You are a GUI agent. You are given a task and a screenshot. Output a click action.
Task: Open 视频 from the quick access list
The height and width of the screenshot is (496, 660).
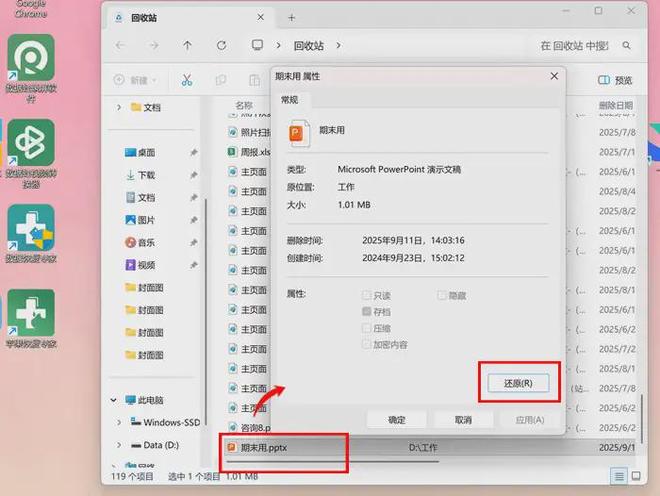(x=140, y=265)
